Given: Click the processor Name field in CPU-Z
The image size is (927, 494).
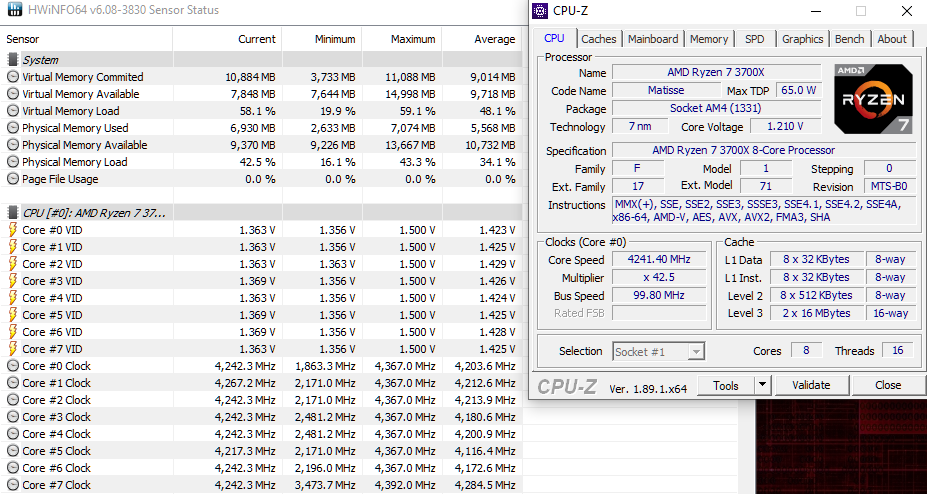Looking at the screenshot, I should tap(716, 73).
